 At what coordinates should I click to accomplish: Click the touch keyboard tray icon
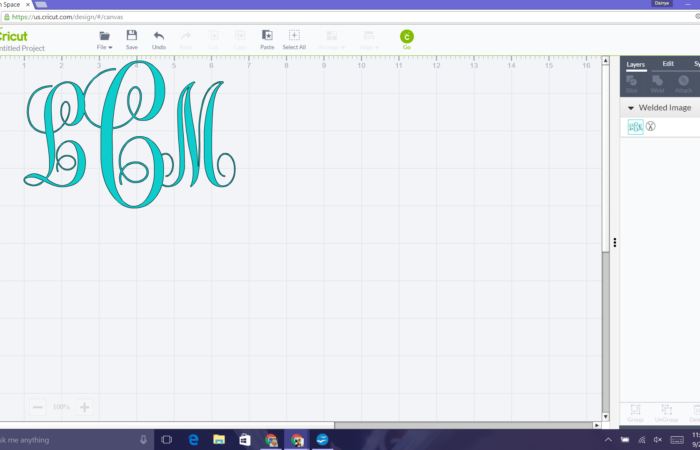[x=677, y=440]
